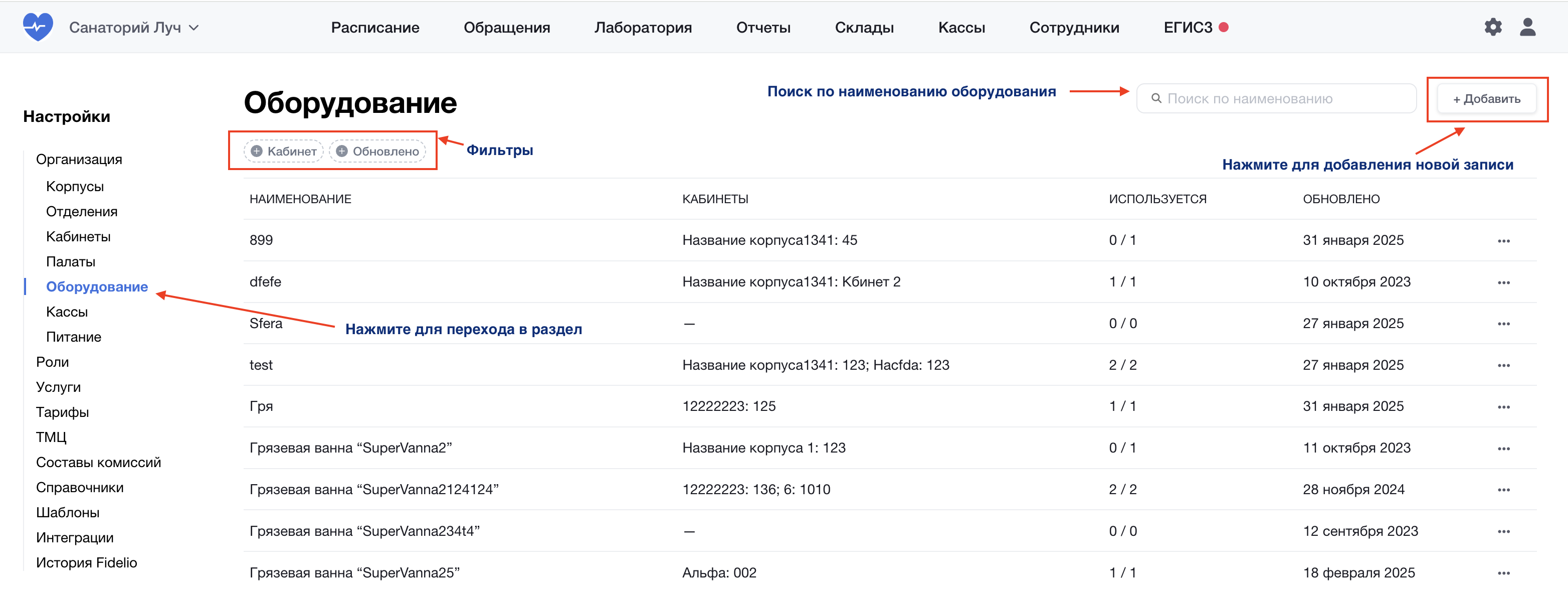Click the blue heart logo icon

tap(38, 28)
